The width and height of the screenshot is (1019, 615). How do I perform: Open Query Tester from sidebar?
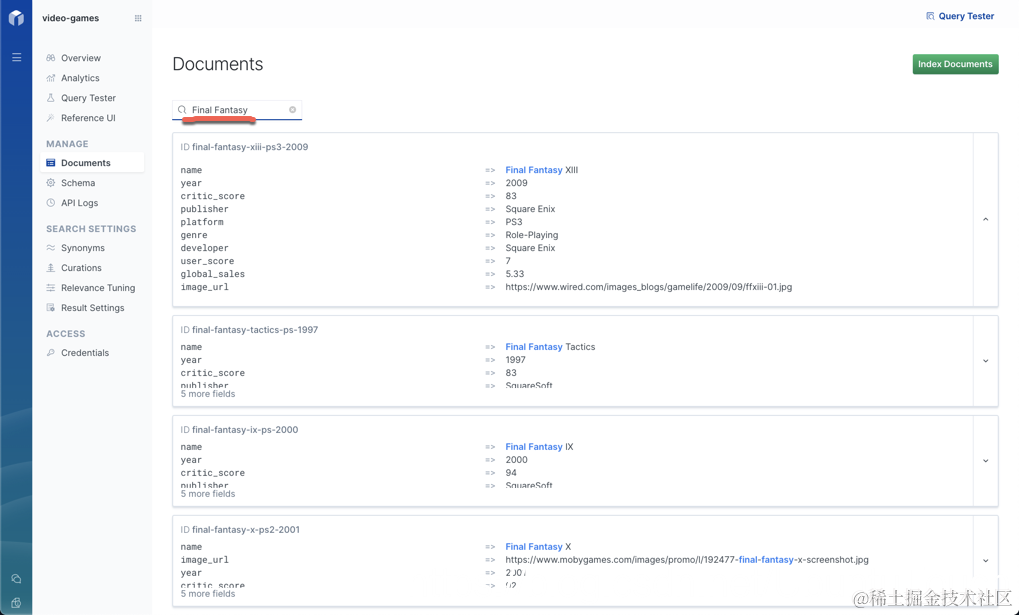pyautogui.click(x=88, y=98)
